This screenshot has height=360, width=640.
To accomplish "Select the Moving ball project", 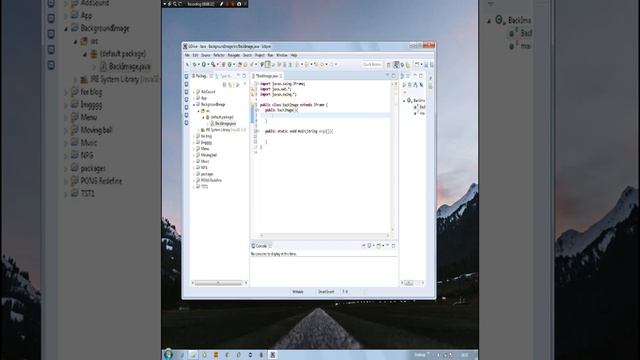I will click(x=209, y=155).
